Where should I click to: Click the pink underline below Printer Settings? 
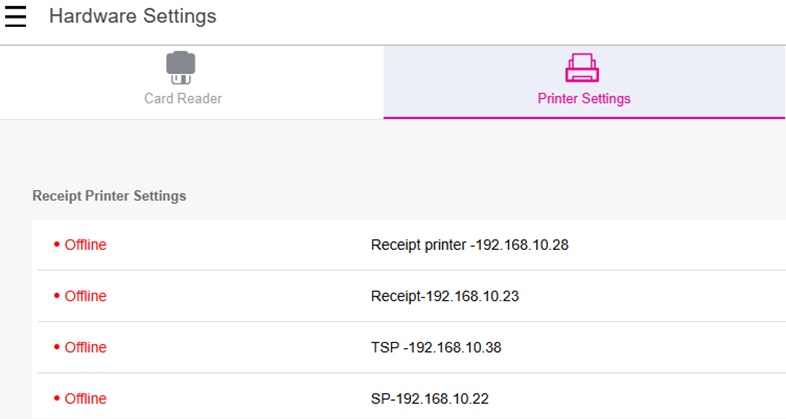(x=584, y=118)
